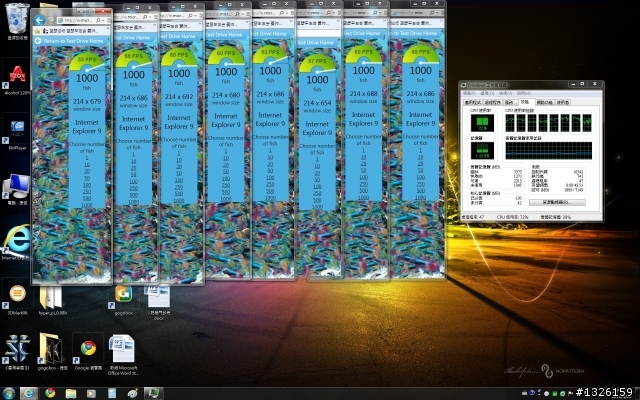Click the physical memory usage history graph
This screenshot has height=400, width=640.
point(549,150)
